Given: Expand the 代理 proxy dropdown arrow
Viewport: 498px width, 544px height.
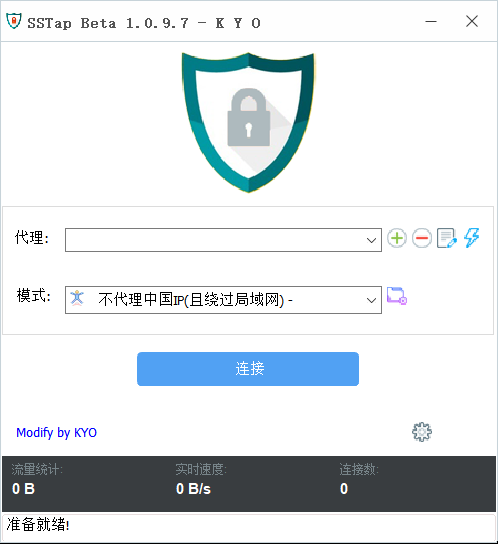Looking at the screenshot, I should [x=371, y=240].
